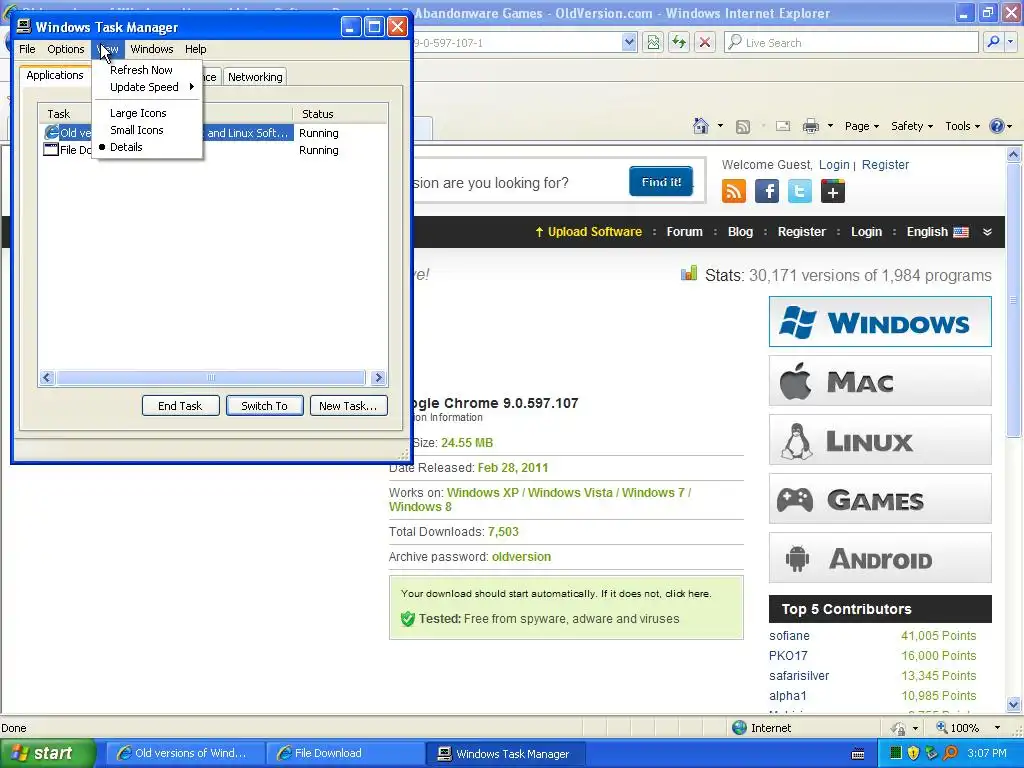Expand the Tools menu in IE
The image size is (1024, 768).
coord(962,126)
